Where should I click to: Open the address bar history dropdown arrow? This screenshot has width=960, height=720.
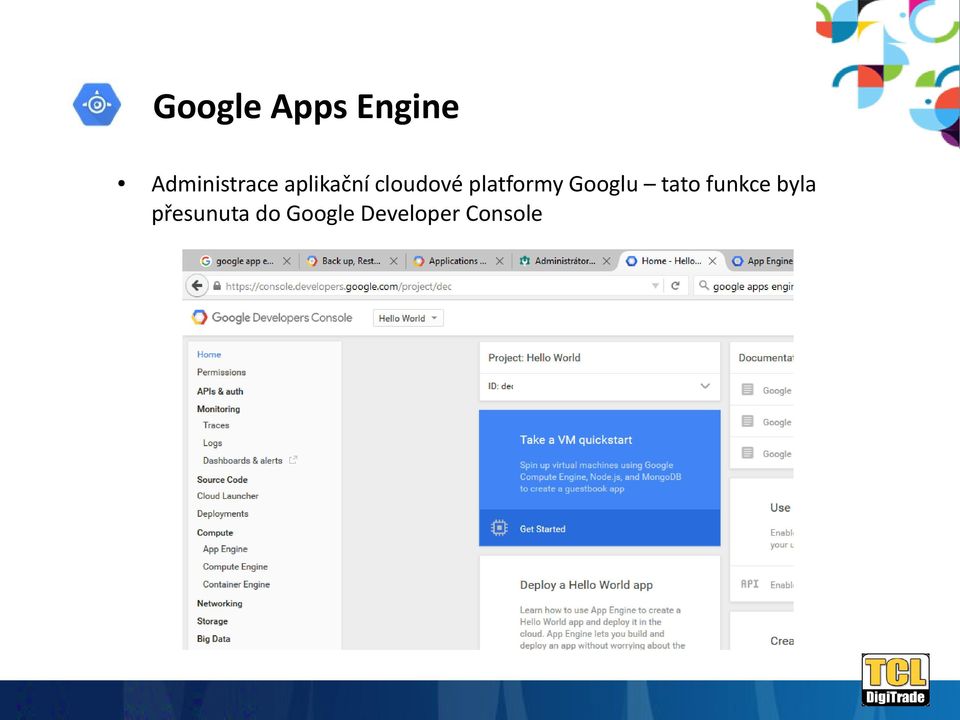[x=655, y=286]
